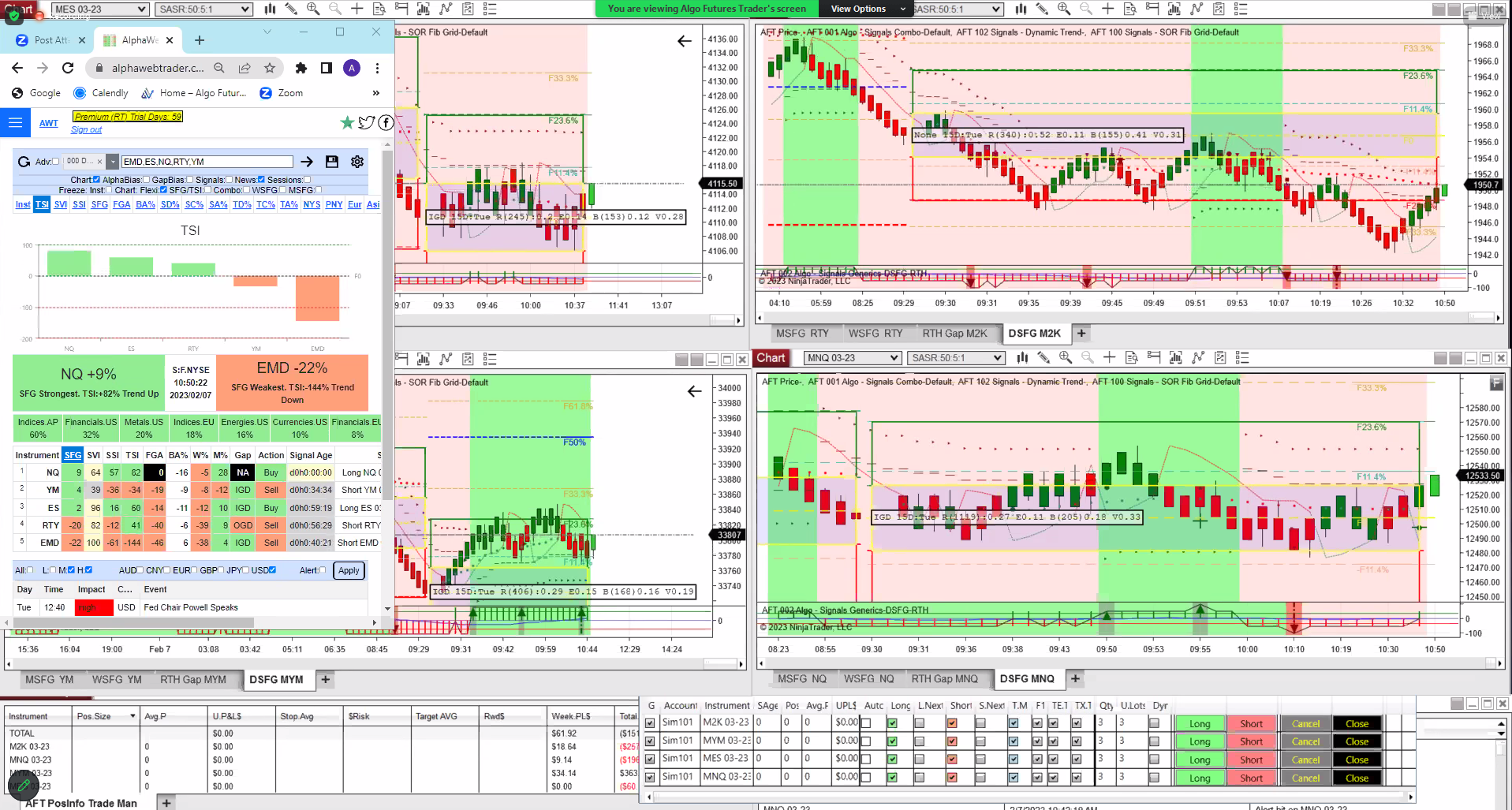The height and width of the screenshot is (810, 1512).
Task: Open the MES 03-23 instrument dropdown
Action: pyautogui.click(x=100, y=9)
